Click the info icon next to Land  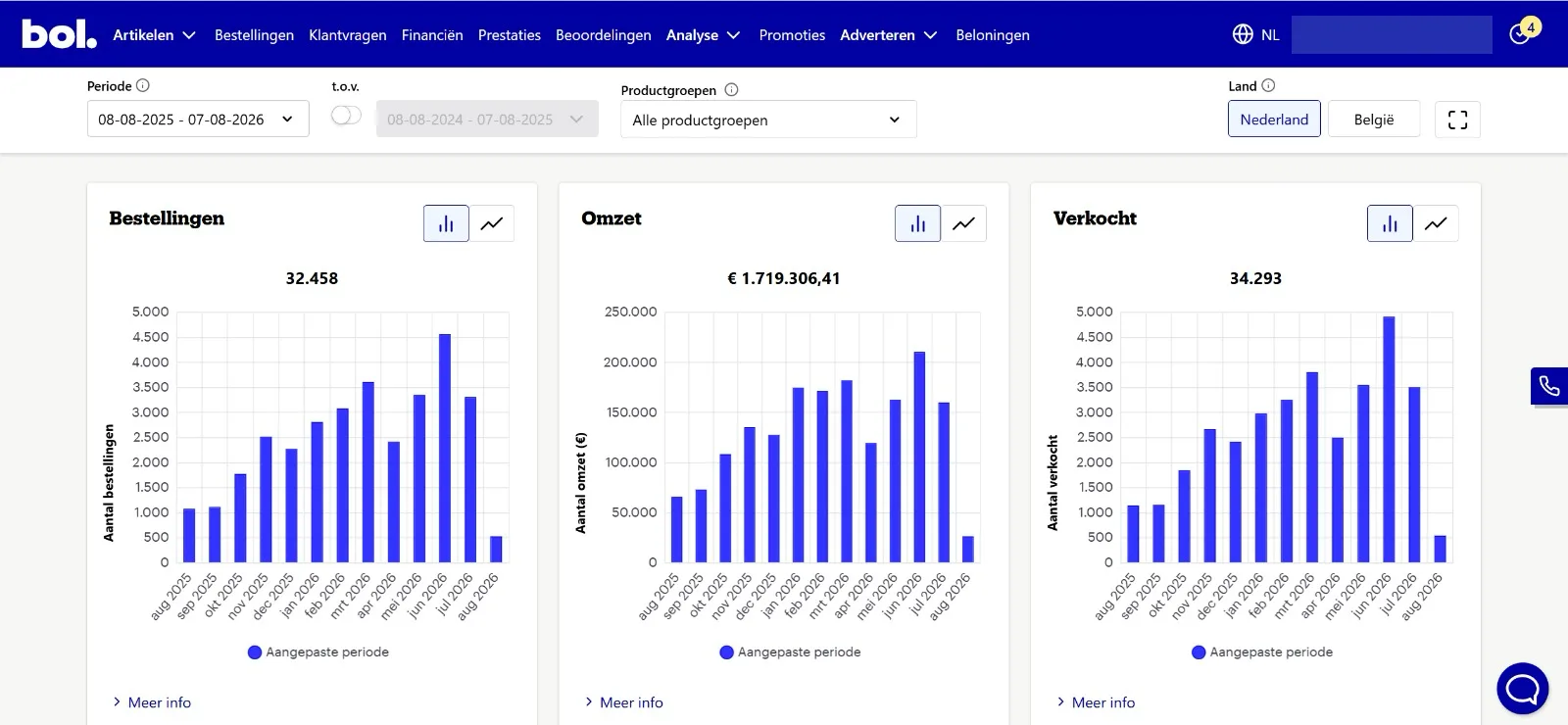click(1268, 85)
